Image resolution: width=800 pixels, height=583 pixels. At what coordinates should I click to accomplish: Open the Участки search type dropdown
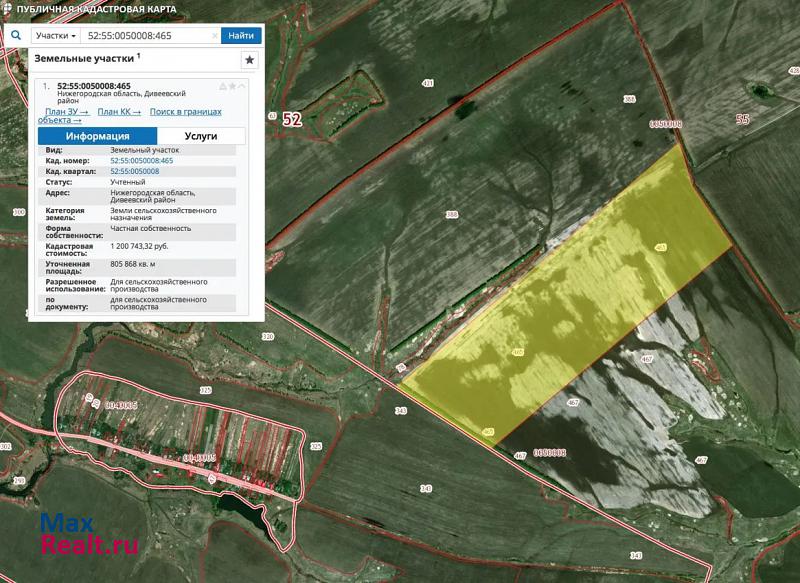pos(55,35)
